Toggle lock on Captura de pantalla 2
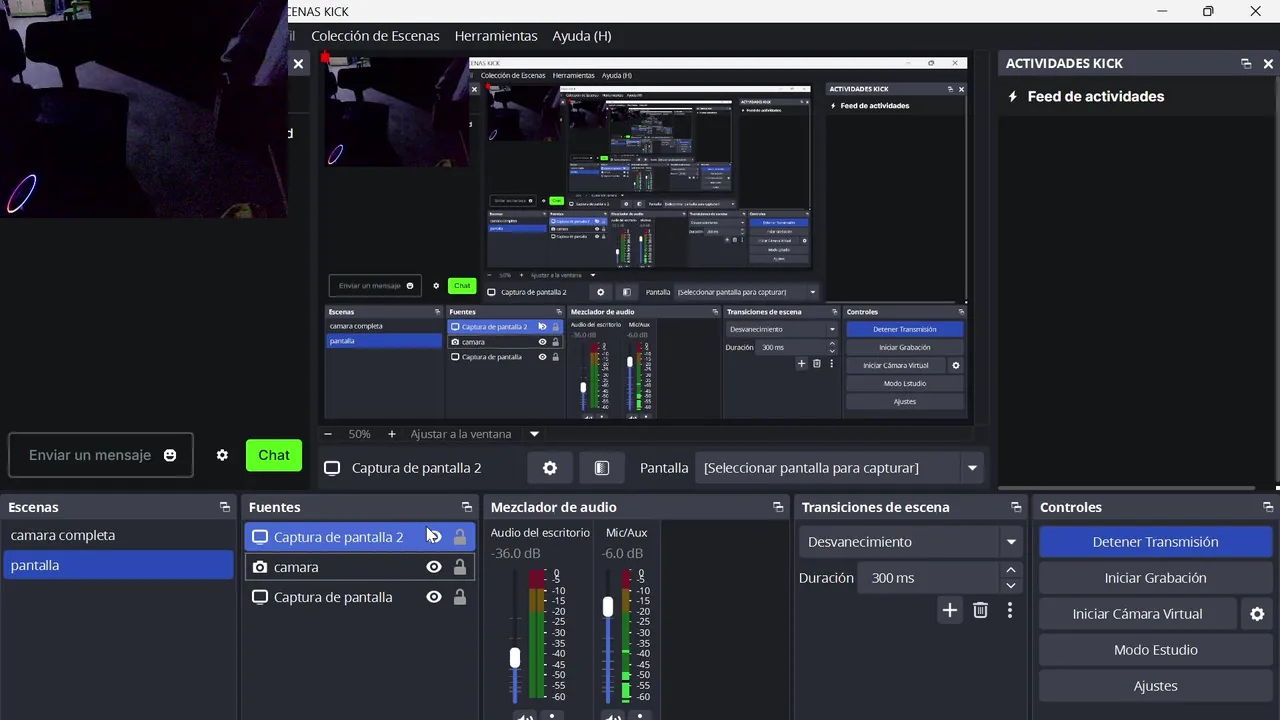 [460, 537]
